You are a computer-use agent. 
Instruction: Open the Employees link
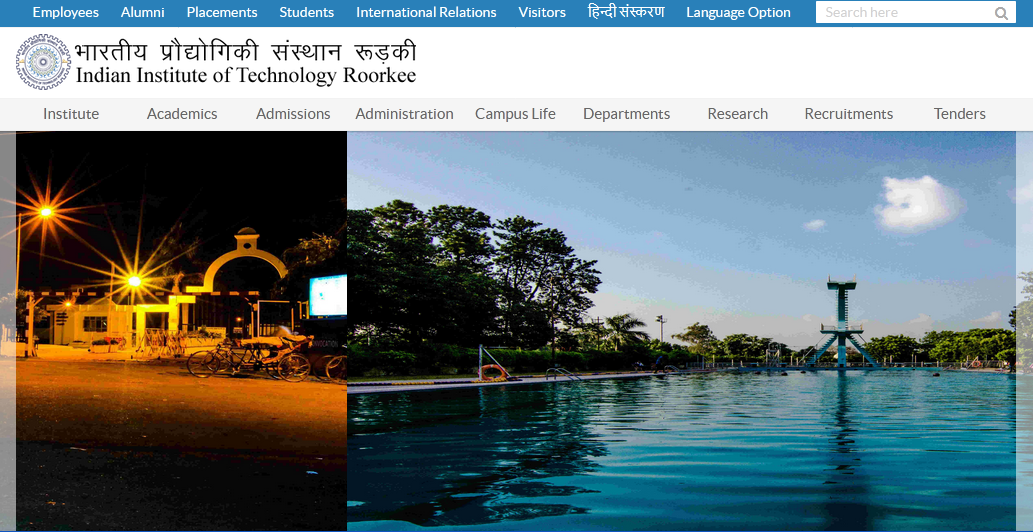coord(66,13)
